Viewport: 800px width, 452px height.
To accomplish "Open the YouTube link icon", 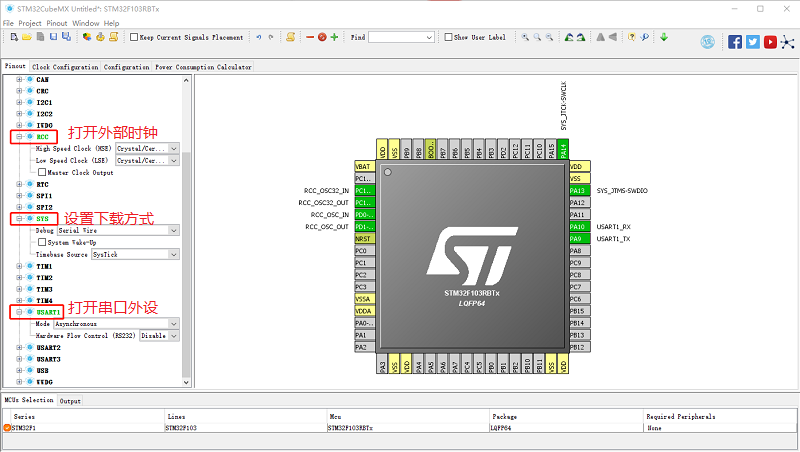I will [x=770, y=42].
